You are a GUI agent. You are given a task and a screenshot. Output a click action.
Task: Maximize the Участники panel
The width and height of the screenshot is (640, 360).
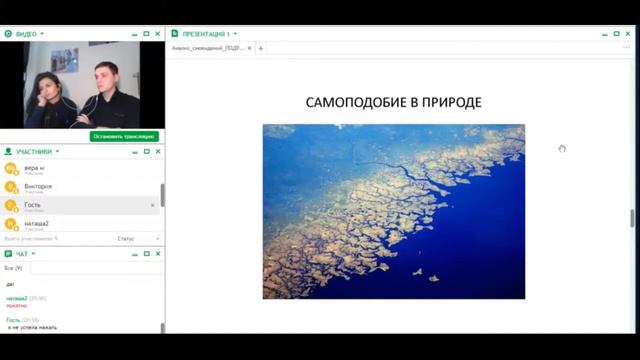(x=147, y=151)
